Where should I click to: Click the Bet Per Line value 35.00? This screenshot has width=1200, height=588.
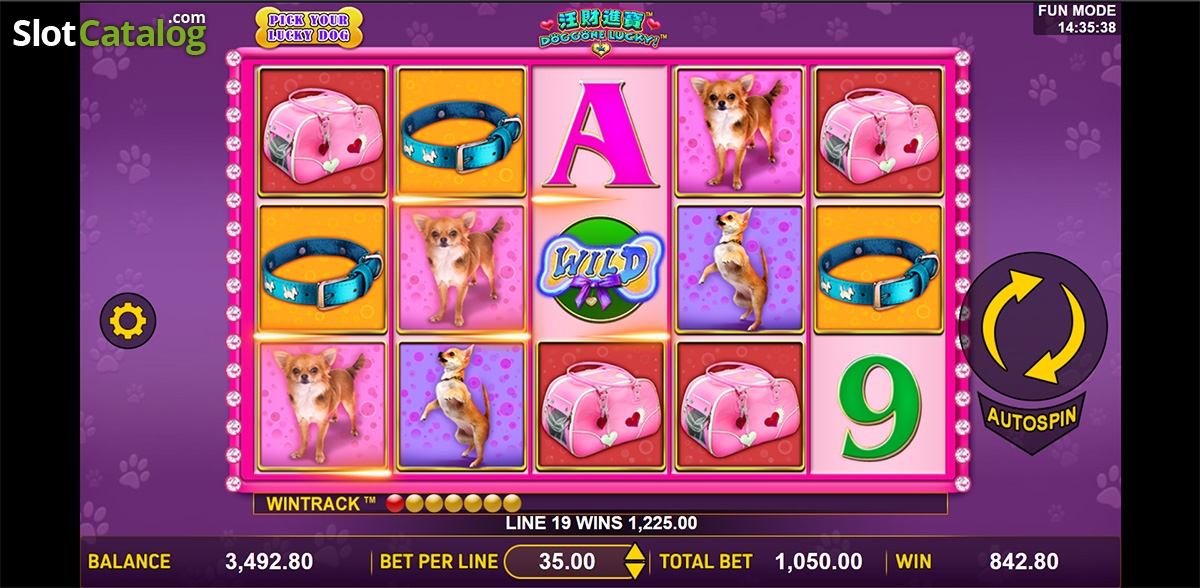[567, 562]
